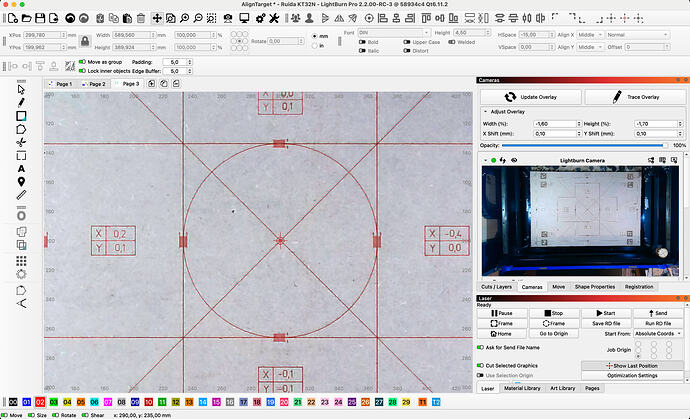Image resolution: width=690 pixels, height=419 pixels.
Task: Select the Position Laser marker pin tool
Action: tap(21, 182)
